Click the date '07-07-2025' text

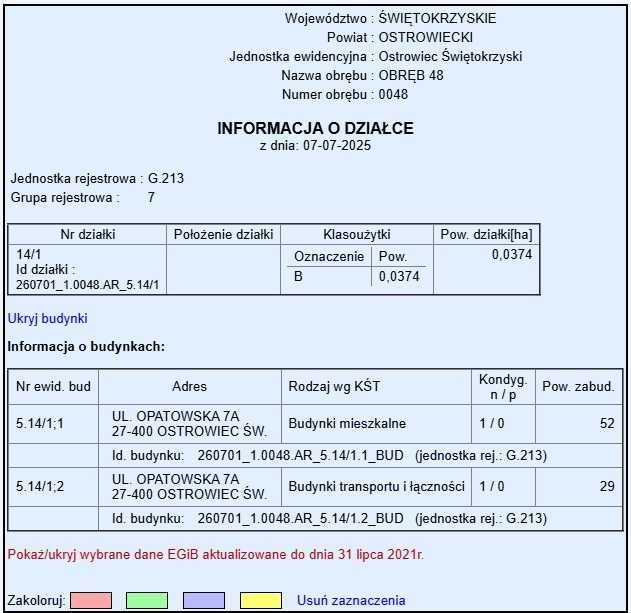(337, 145)
